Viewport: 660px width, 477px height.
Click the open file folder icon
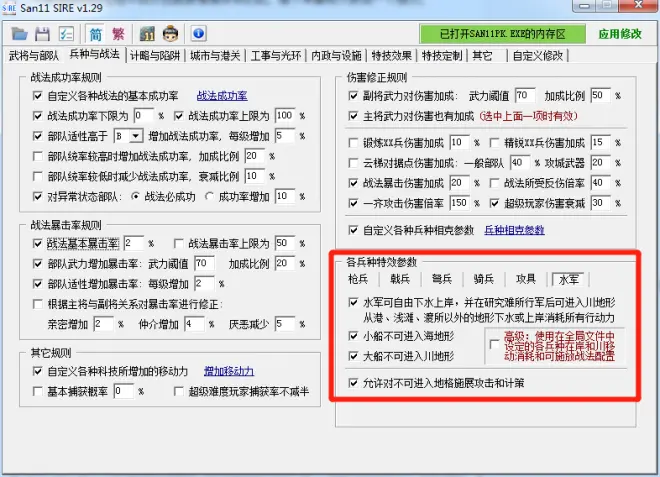pyautogui.click(x=15, y=34)
